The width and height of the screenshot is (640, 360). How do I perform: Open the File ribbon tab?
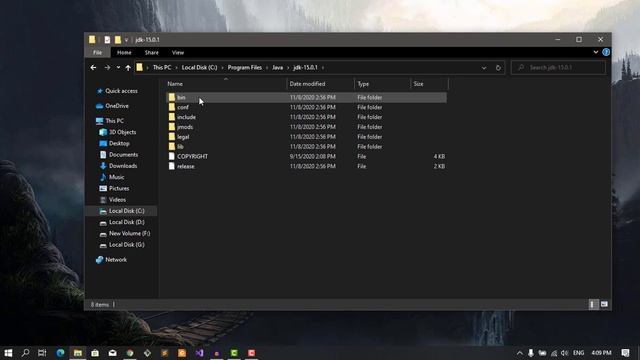(97, 52)
